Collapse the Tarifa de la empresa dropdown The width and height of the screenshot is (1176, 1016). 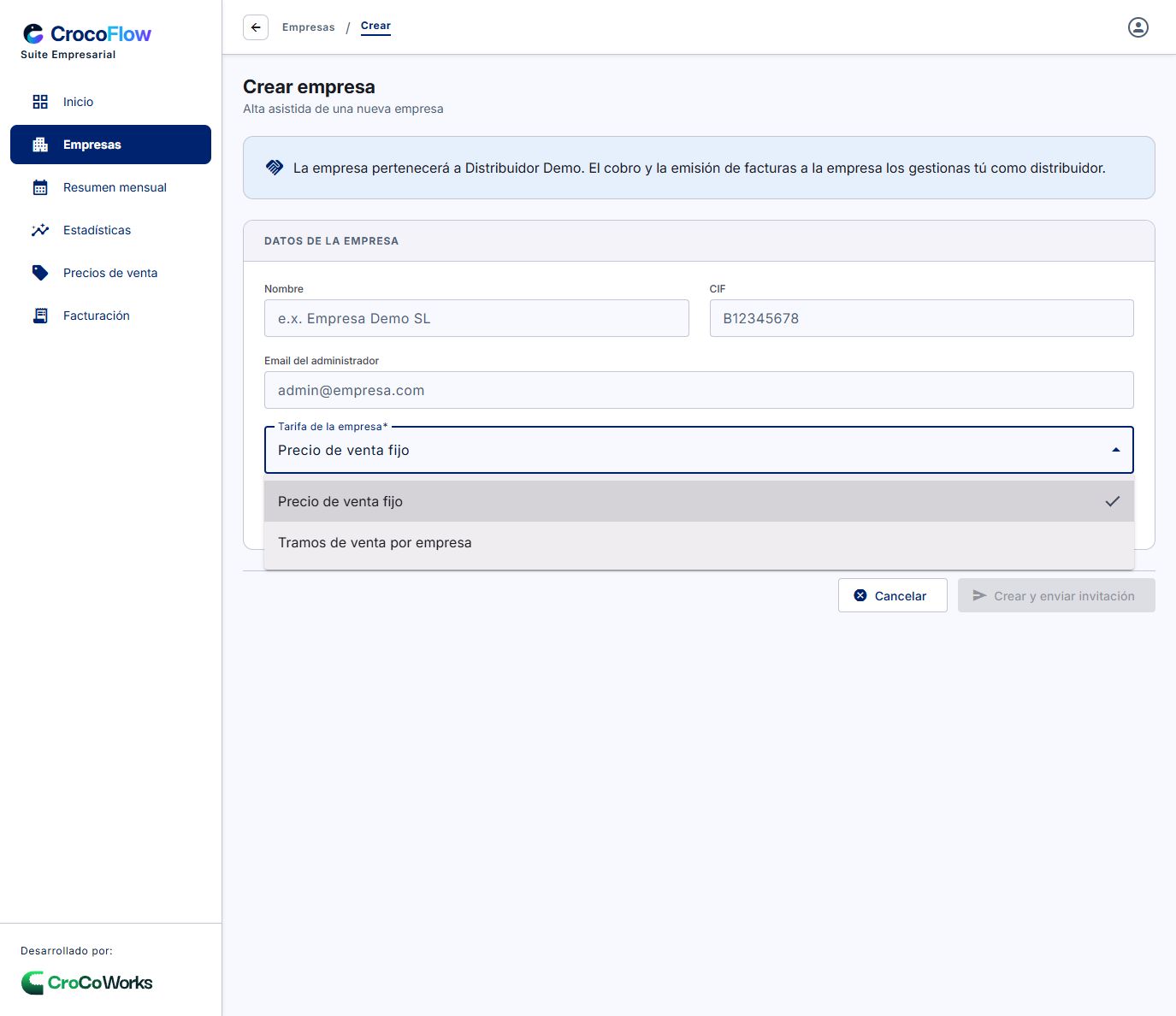pos(1116,450)
